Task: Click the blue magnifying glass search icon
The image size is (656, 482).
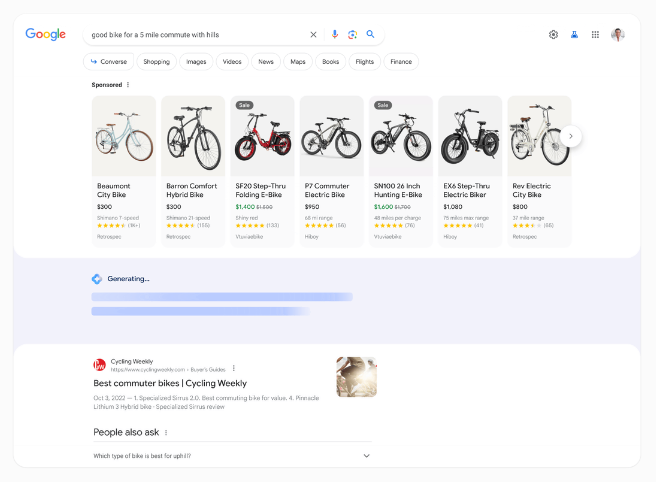Action: click(x=370, y=34)
